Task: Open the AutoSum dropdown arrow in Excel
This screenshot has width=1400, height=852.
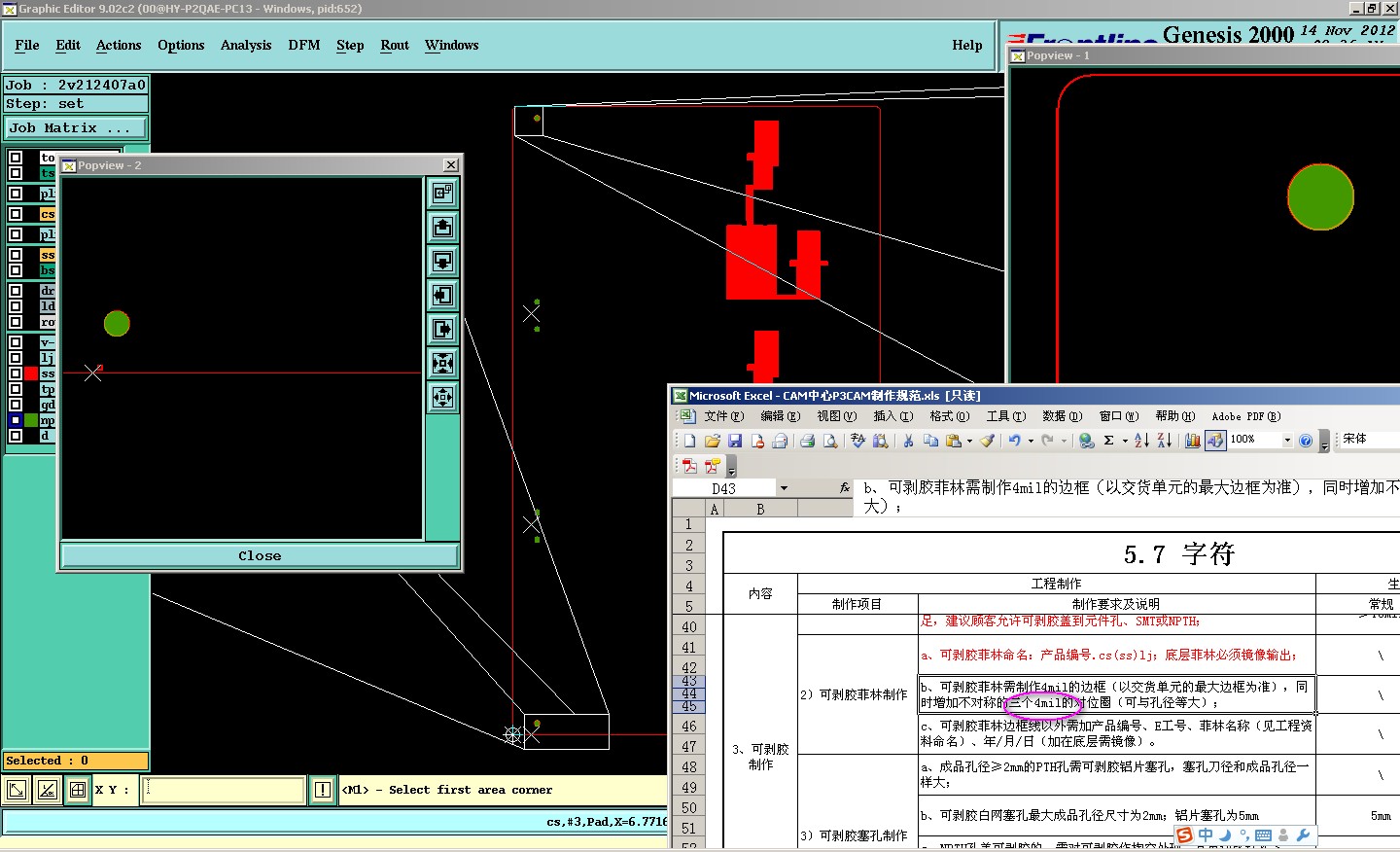Action: 1125,441
